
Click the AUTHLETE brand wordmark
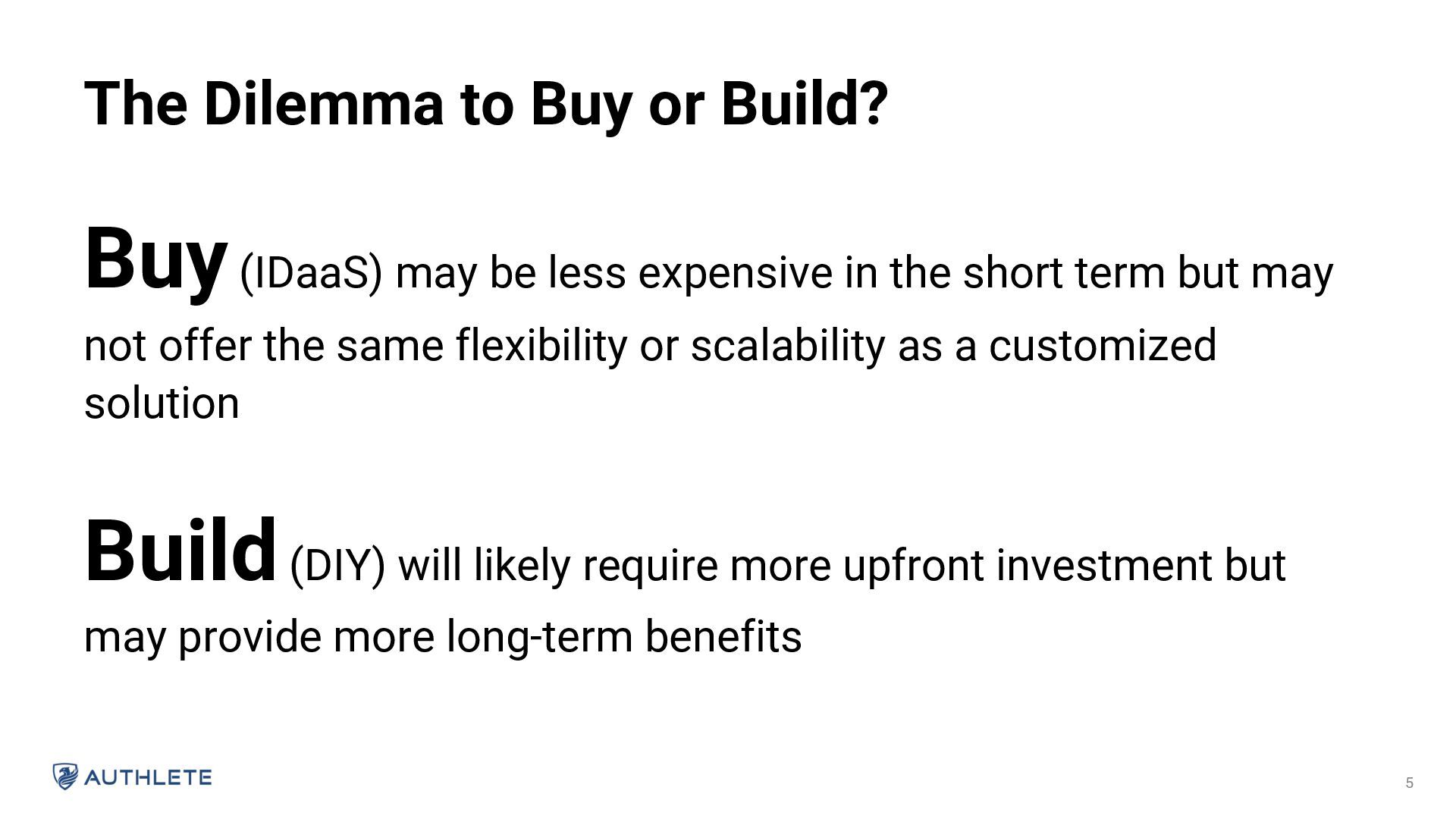[x=148, y=777]
